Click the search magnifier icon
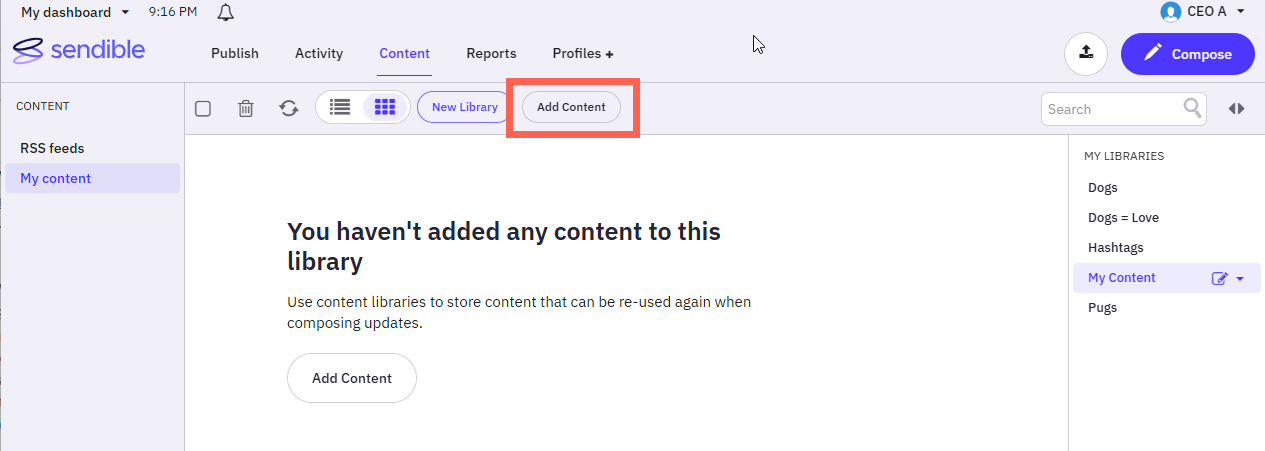1265x451 pixels. 1193,108
